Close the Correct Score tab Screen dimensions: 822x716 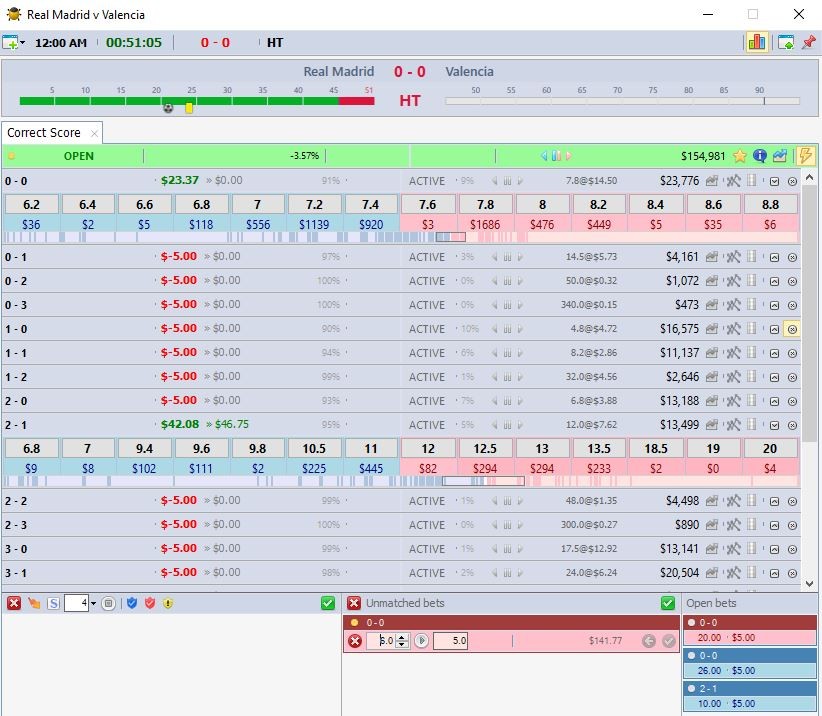click(x=94, y=133)
